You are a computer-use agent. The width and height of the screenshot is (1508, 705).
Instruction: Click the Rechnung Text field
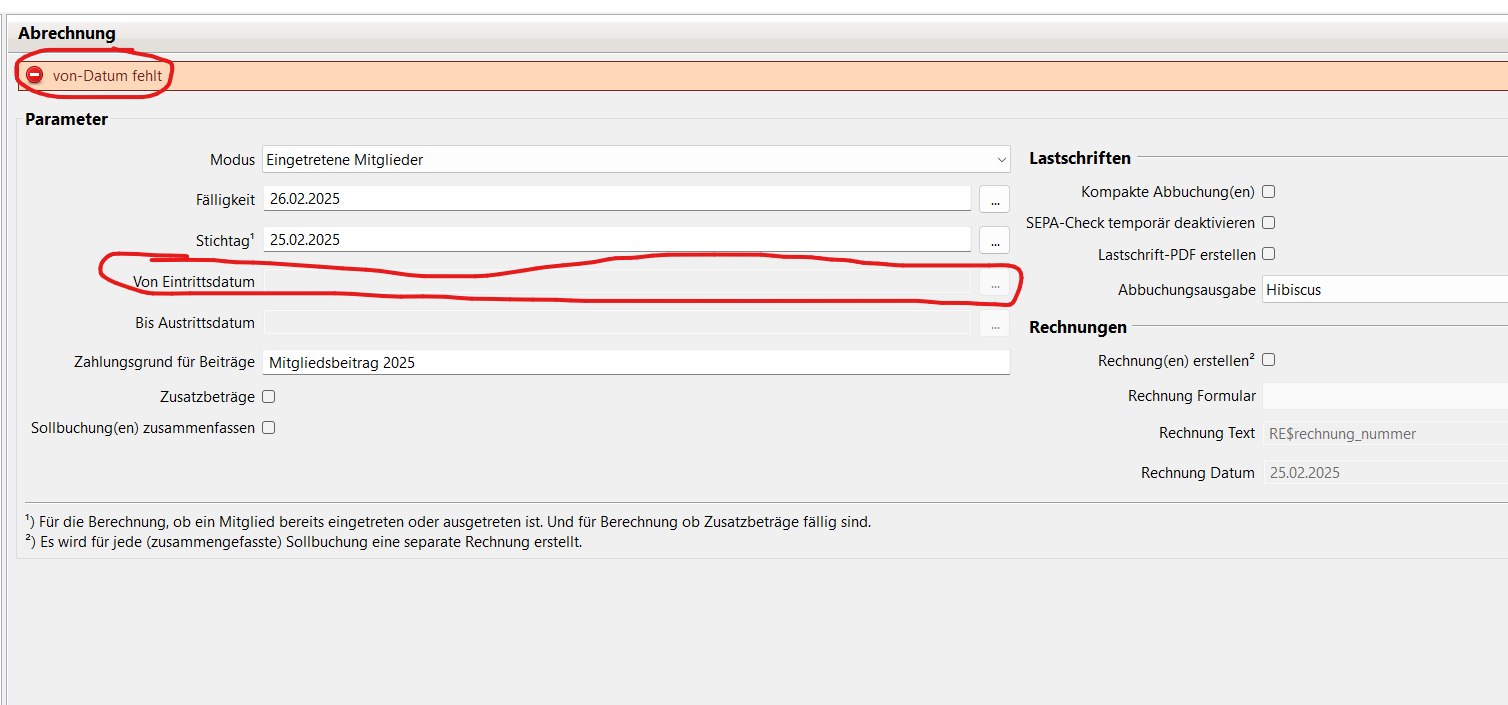tap(1384, 433)
